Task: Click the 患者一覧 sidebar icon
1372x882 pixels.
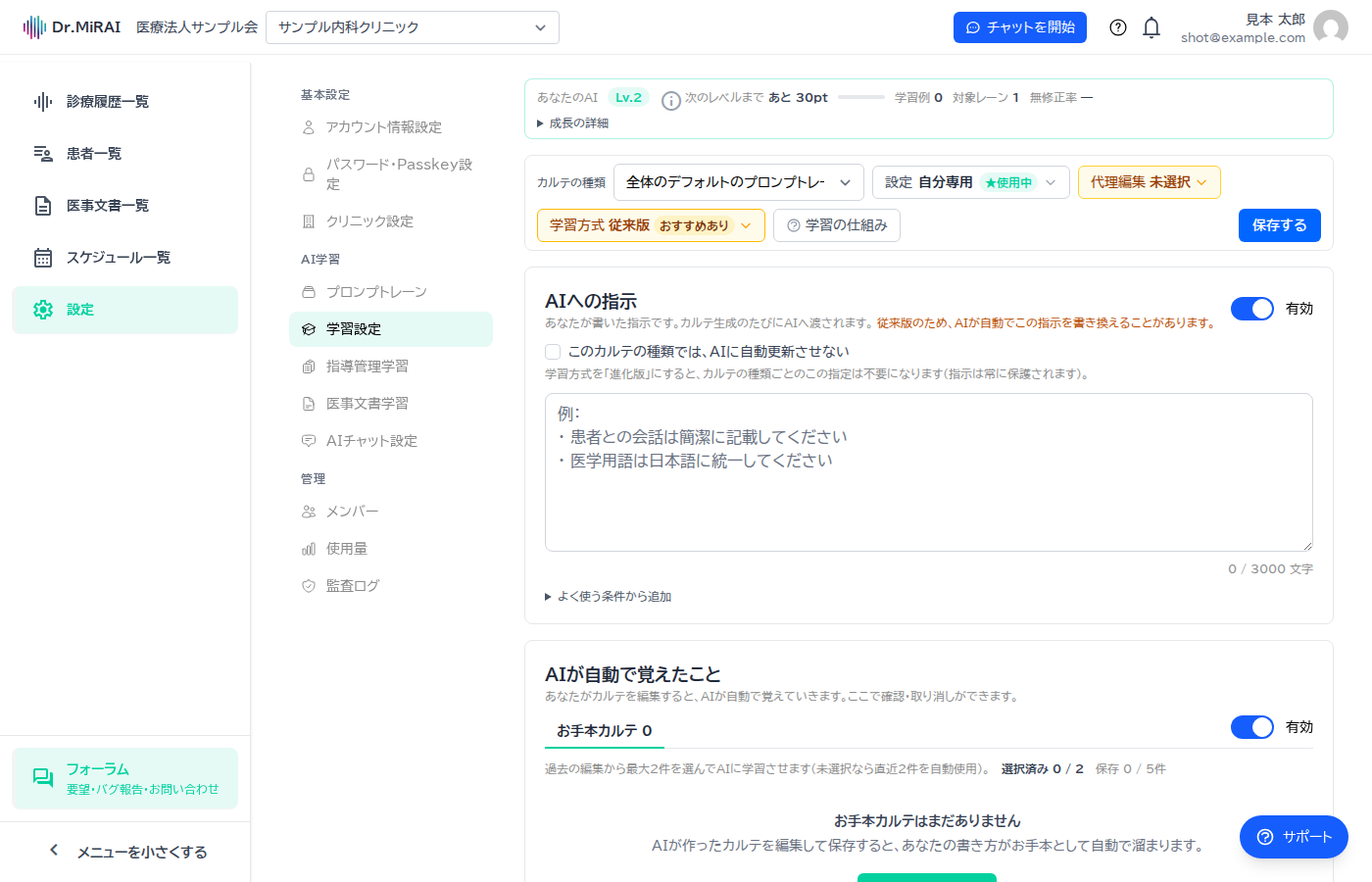Action: [x=43, y=154]
